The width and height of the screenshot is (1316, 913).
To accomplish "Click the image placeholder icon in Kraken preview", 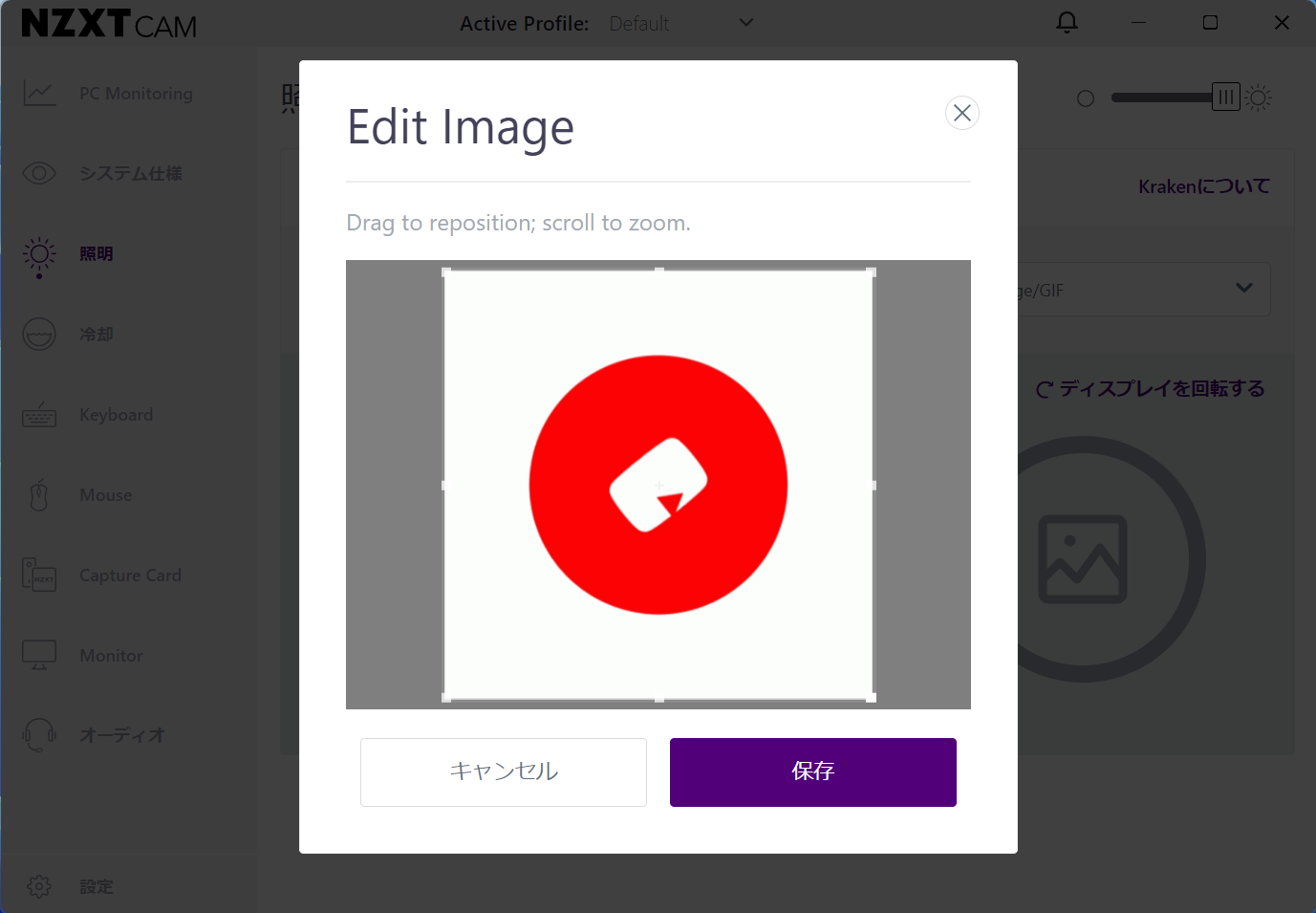I will 1083,559.
